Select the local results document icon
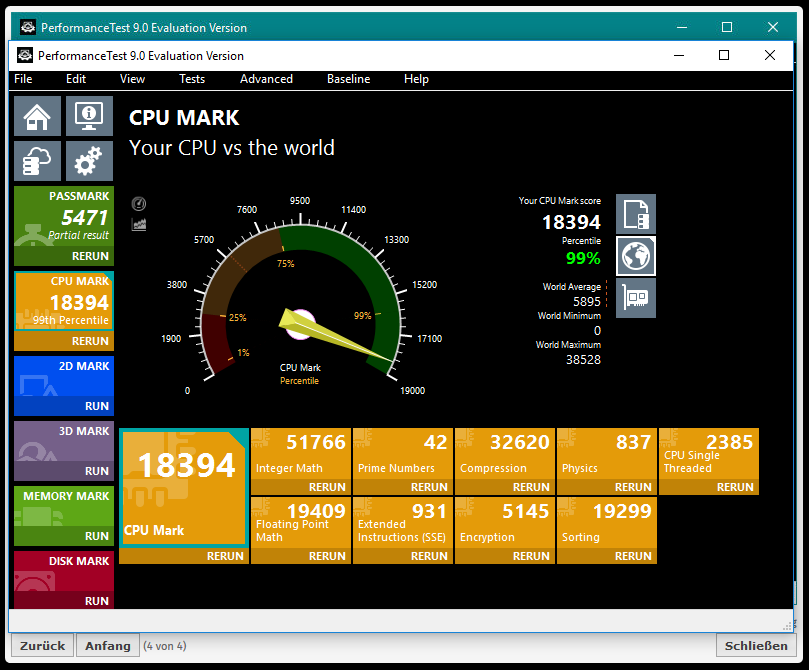The height and width of the screenshot is (670, 809). (x=636, y=214)
